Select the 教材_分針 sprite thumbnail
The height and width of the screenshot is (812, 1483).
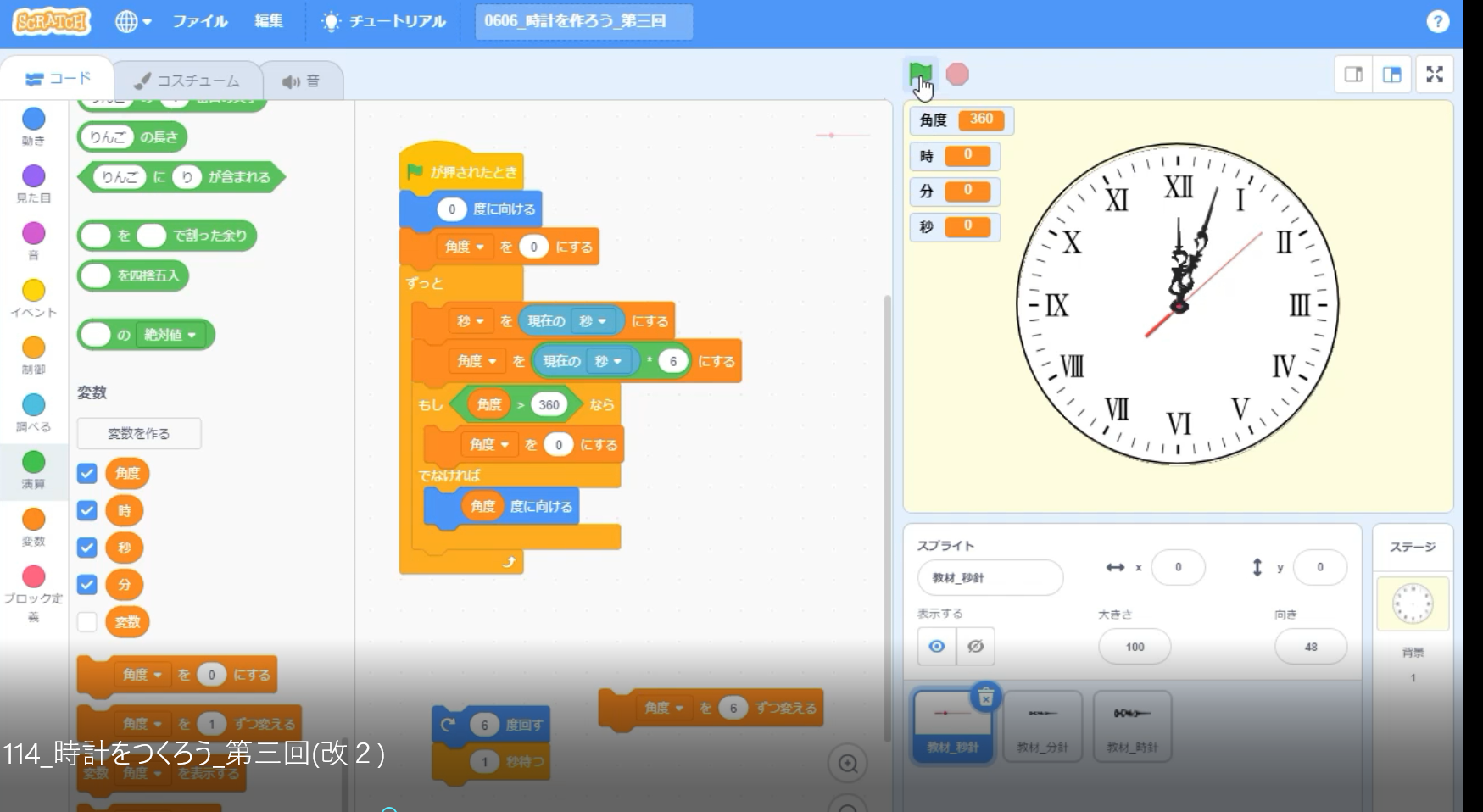pyautogui.click(x=1042, y=725)
